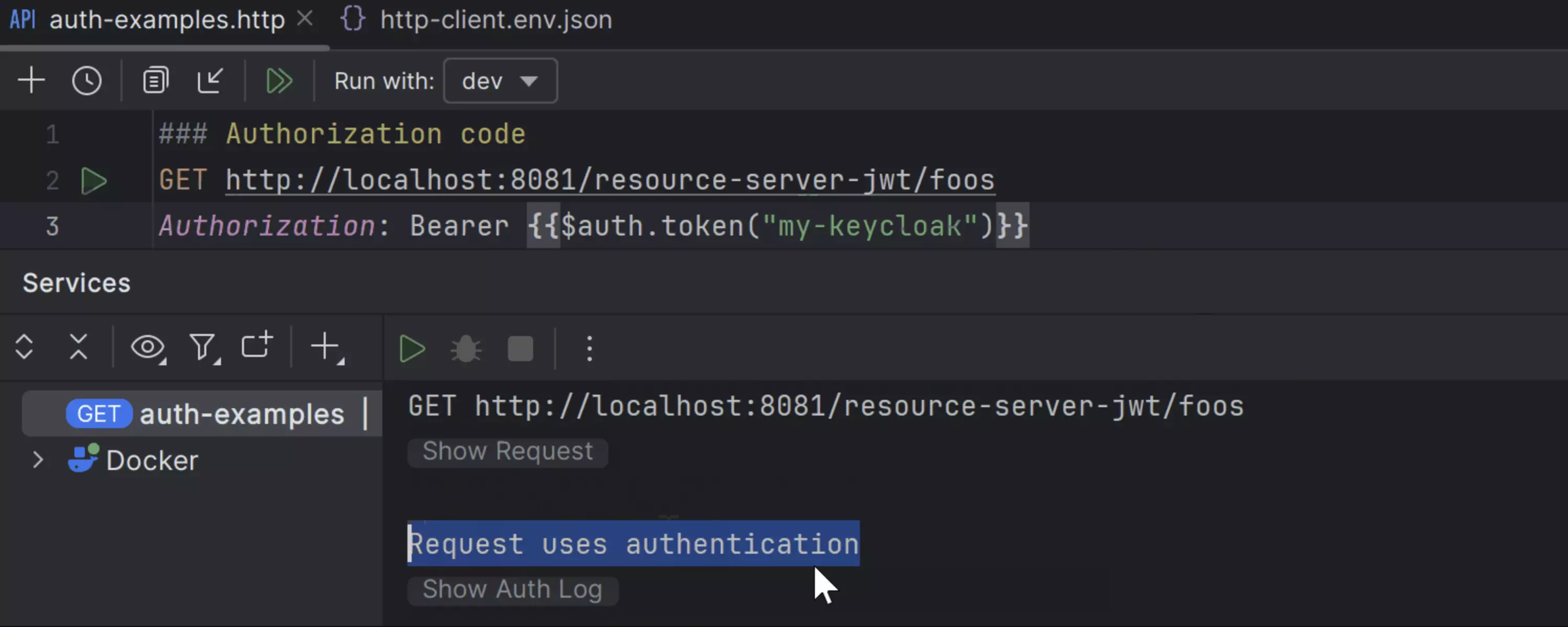Click the examples document icon

[x=155, y=80]
